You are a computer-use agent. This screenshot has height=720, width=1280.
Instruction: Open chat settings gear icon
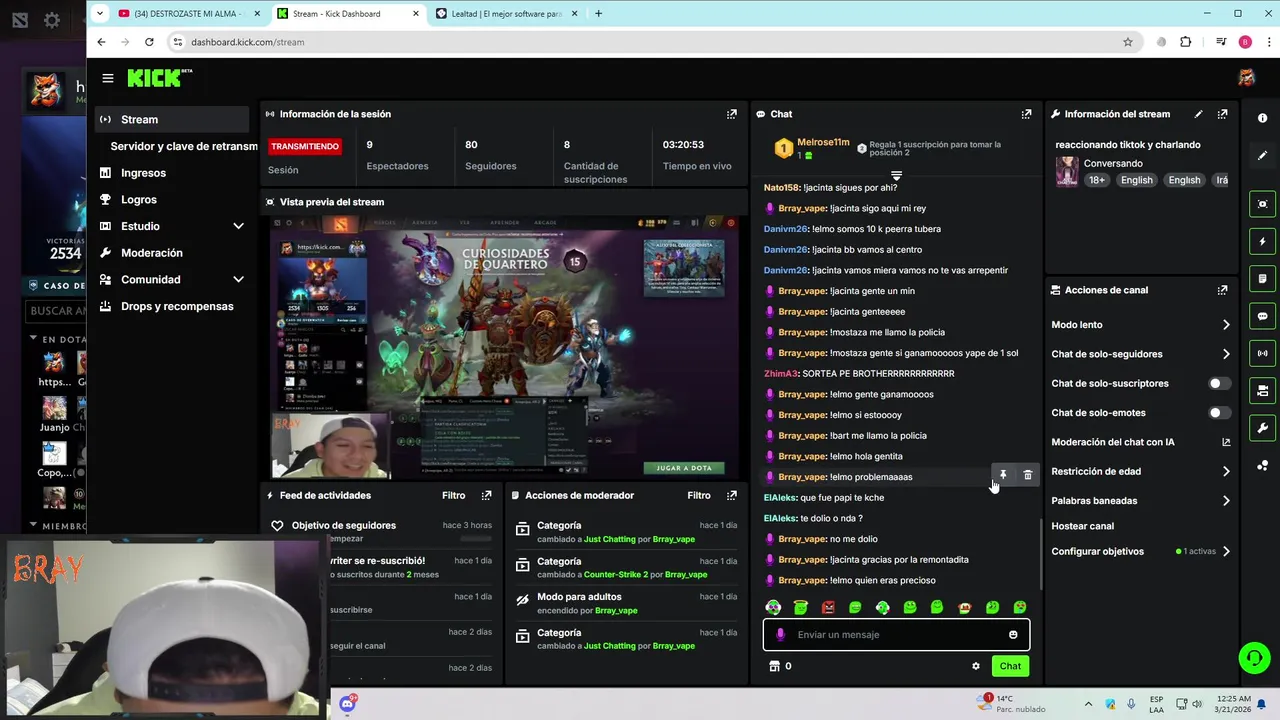pos(976,666)
